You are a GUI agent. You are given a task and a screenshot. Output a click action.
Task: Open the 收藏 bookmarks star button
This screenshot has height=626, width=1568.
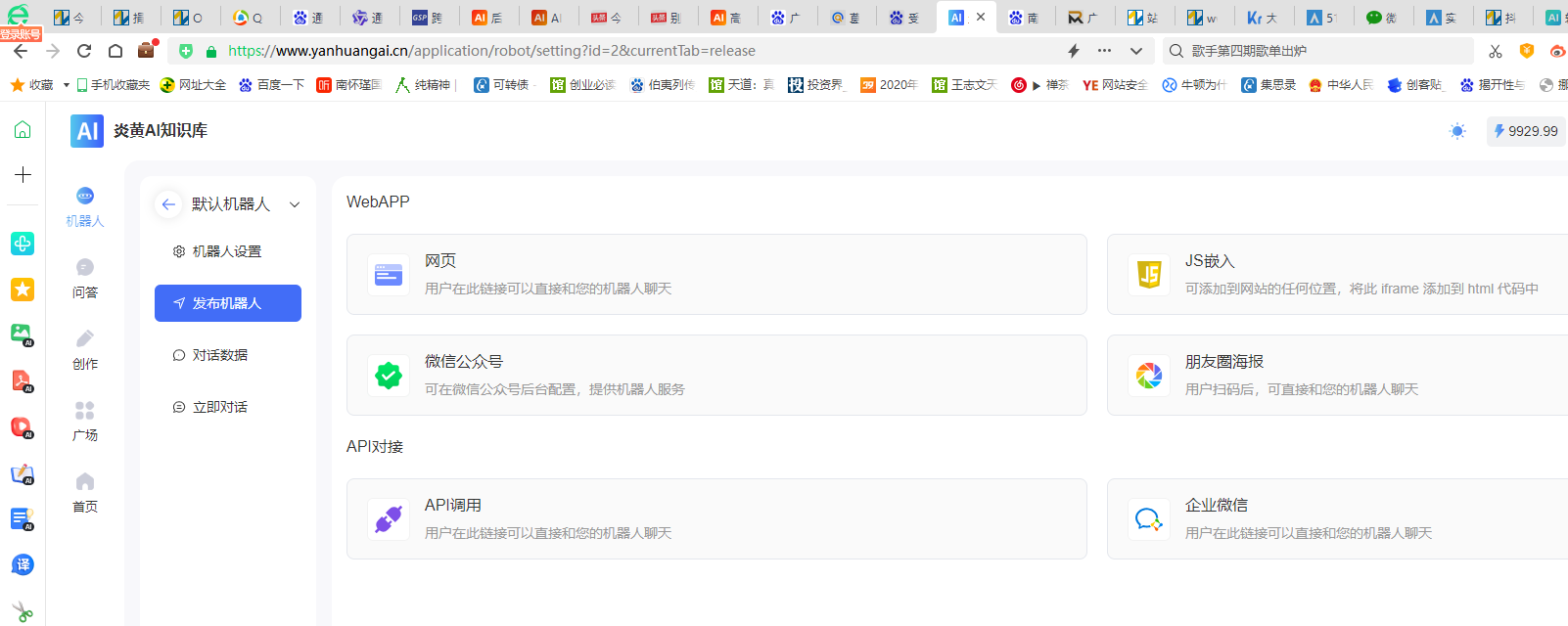pyautogui.click(x=32, y=85)
